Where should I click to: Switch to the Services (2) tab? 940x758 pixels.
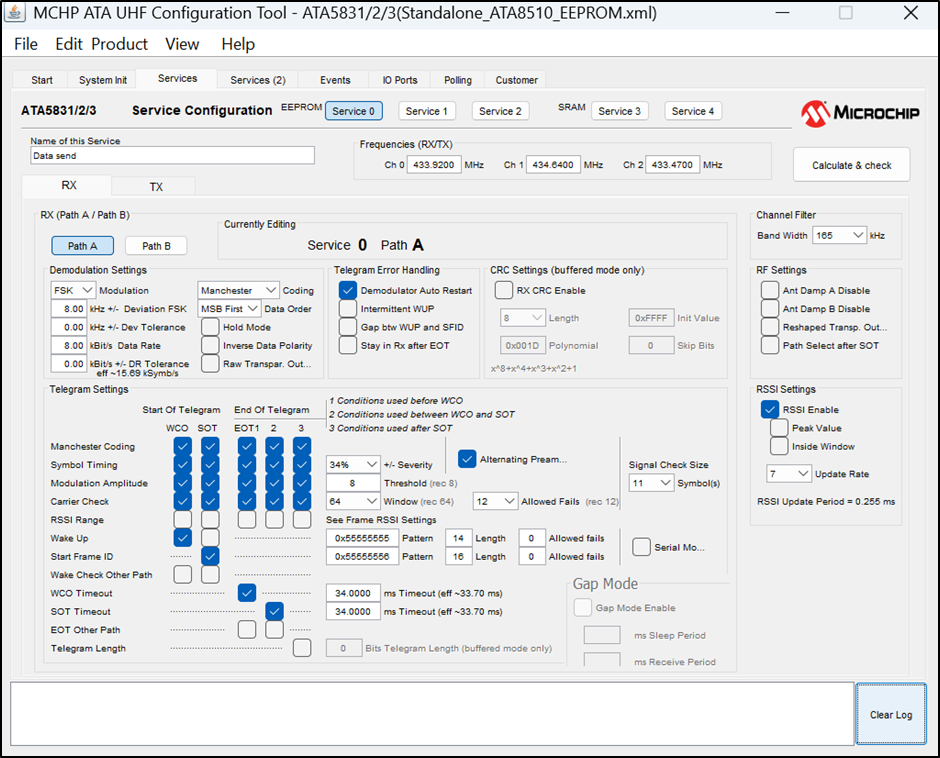(258, 80)
